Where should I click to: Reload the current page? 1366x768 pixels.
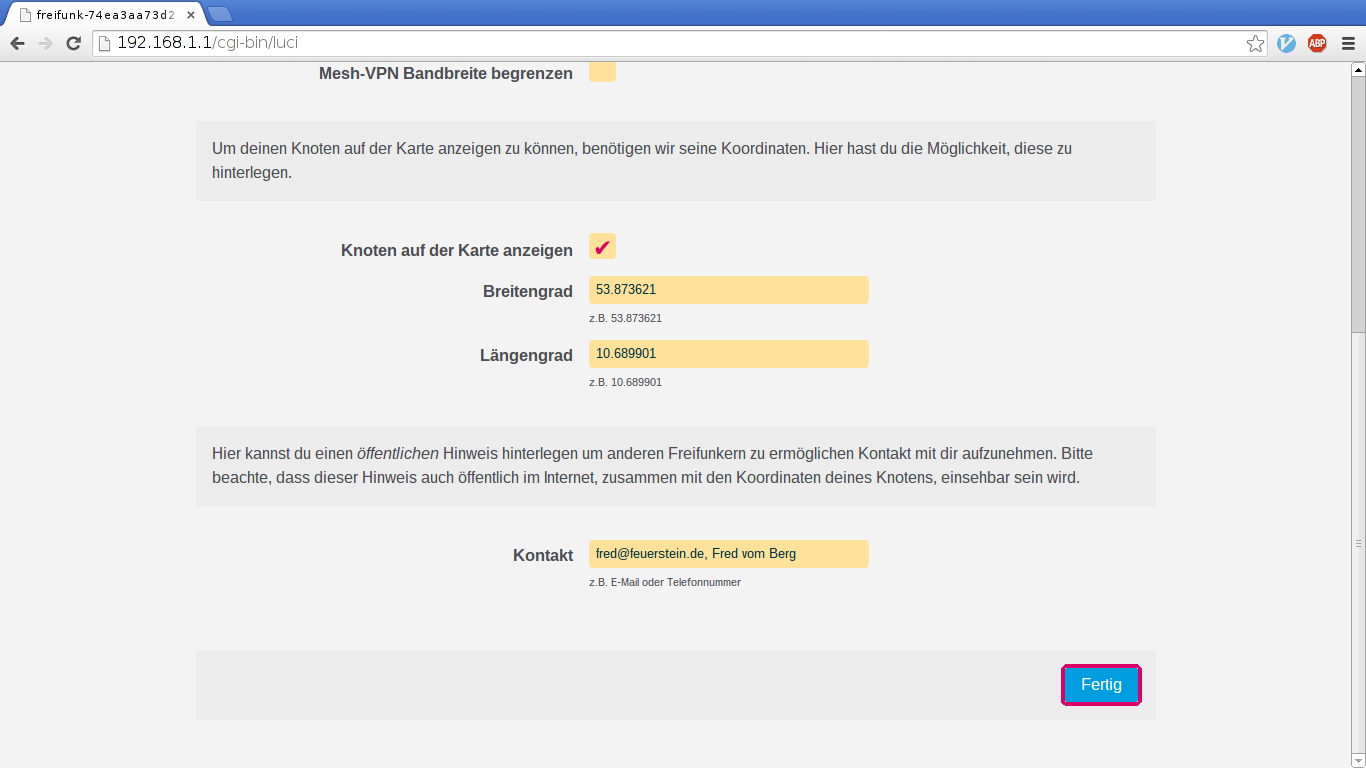pos(73,43)
